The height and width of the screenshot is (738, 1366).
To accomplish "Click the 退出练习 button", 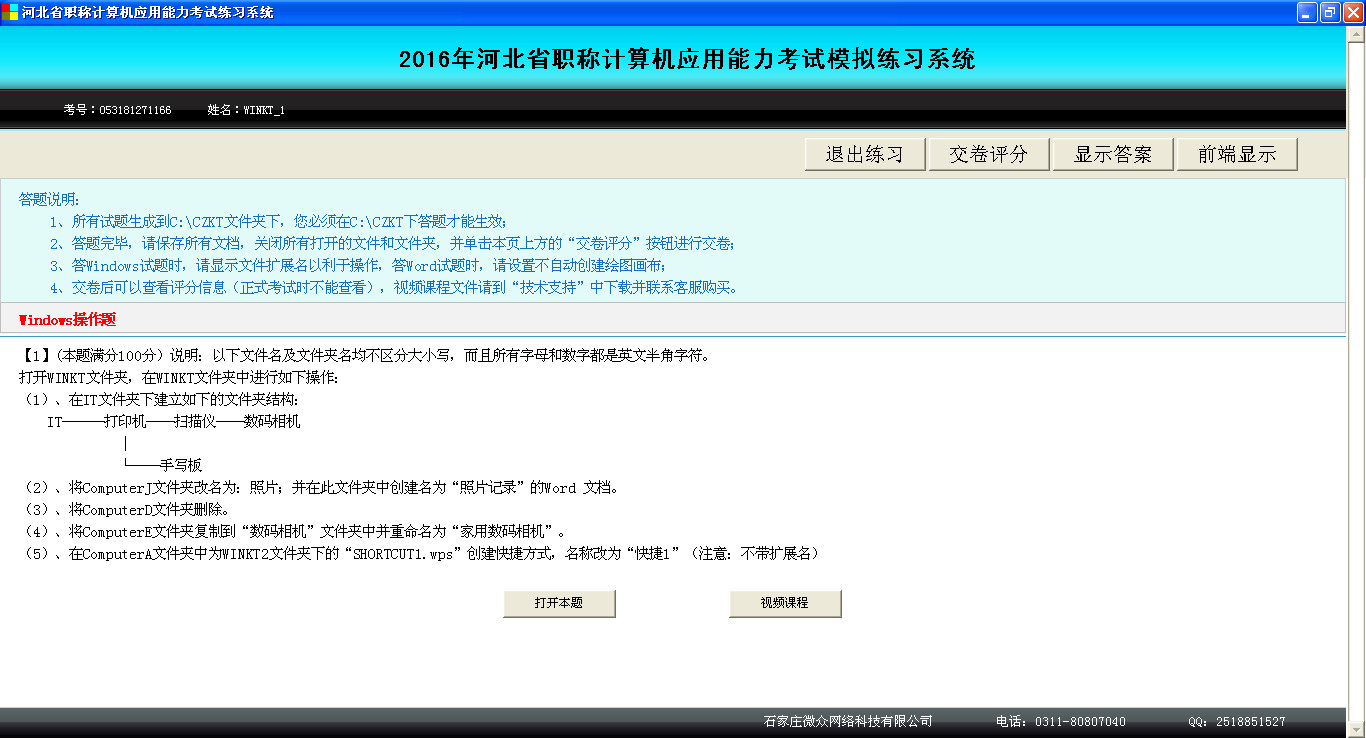I will 864,154.
